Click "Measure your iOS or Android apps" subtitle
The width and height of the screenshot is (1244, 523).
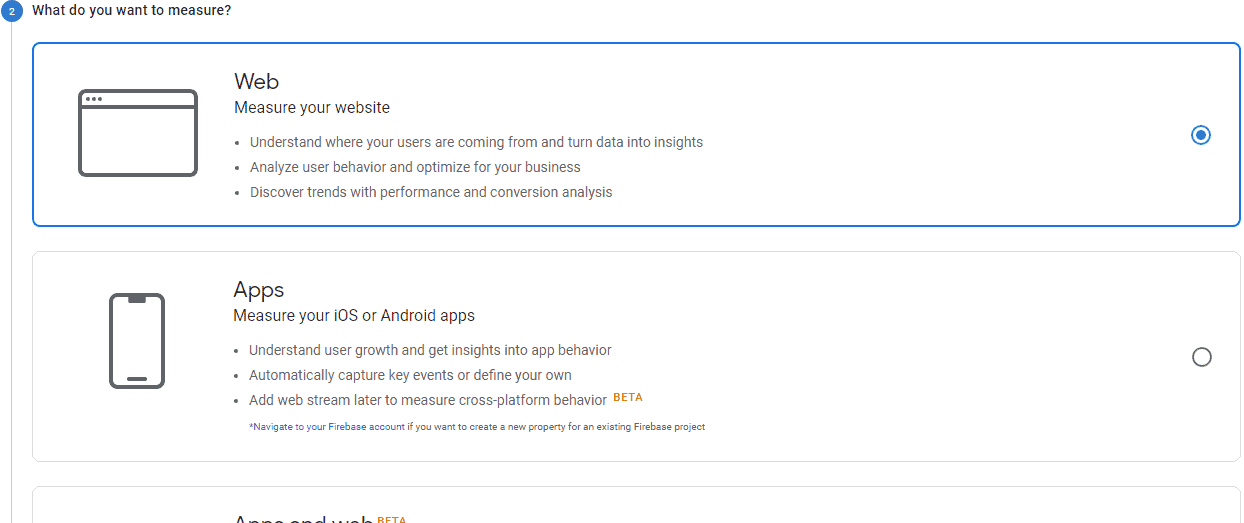click(354, 316)
